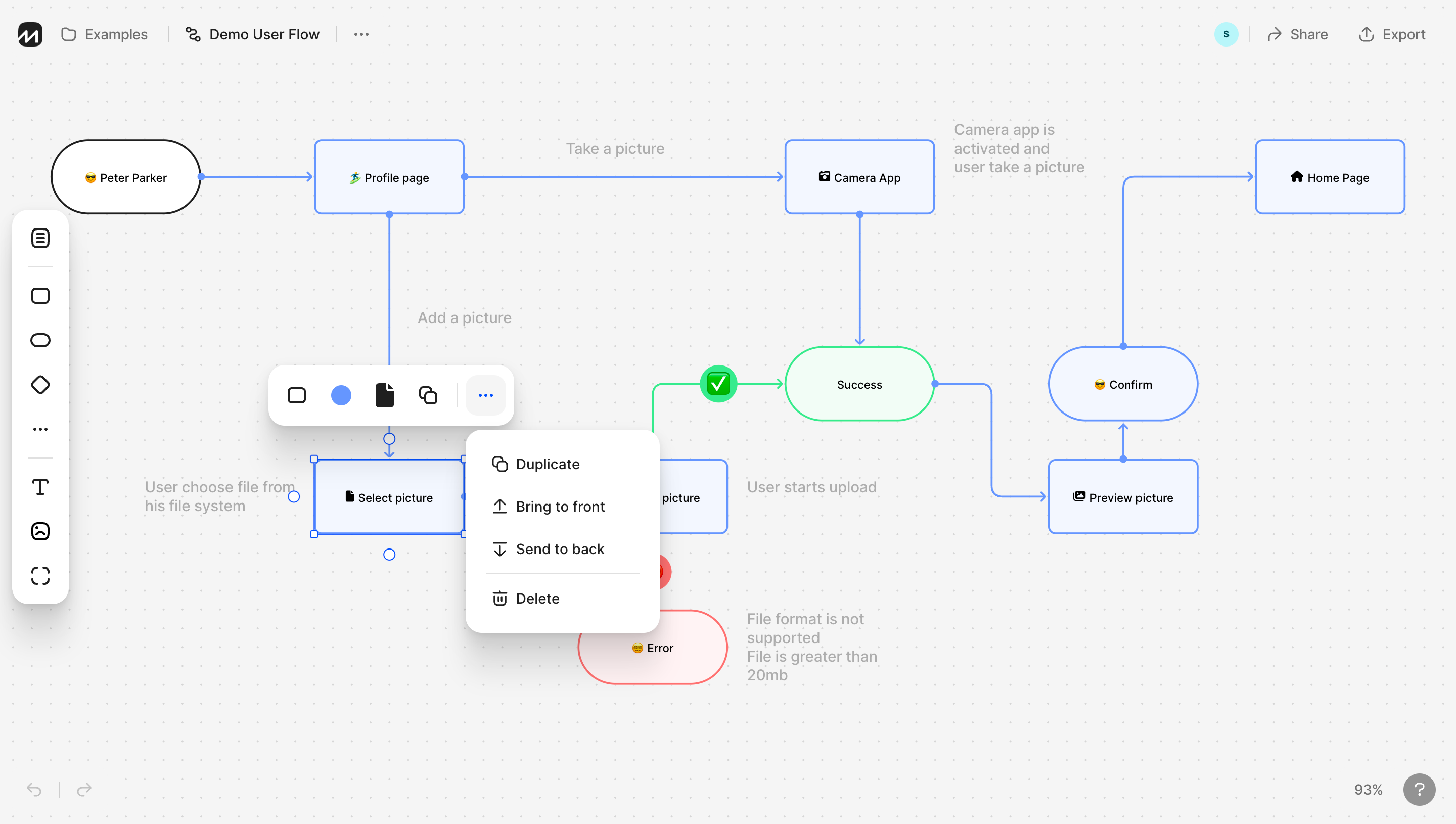Click the 'User starts upload' annotation
1456x824 pixels.
[811, 487]
